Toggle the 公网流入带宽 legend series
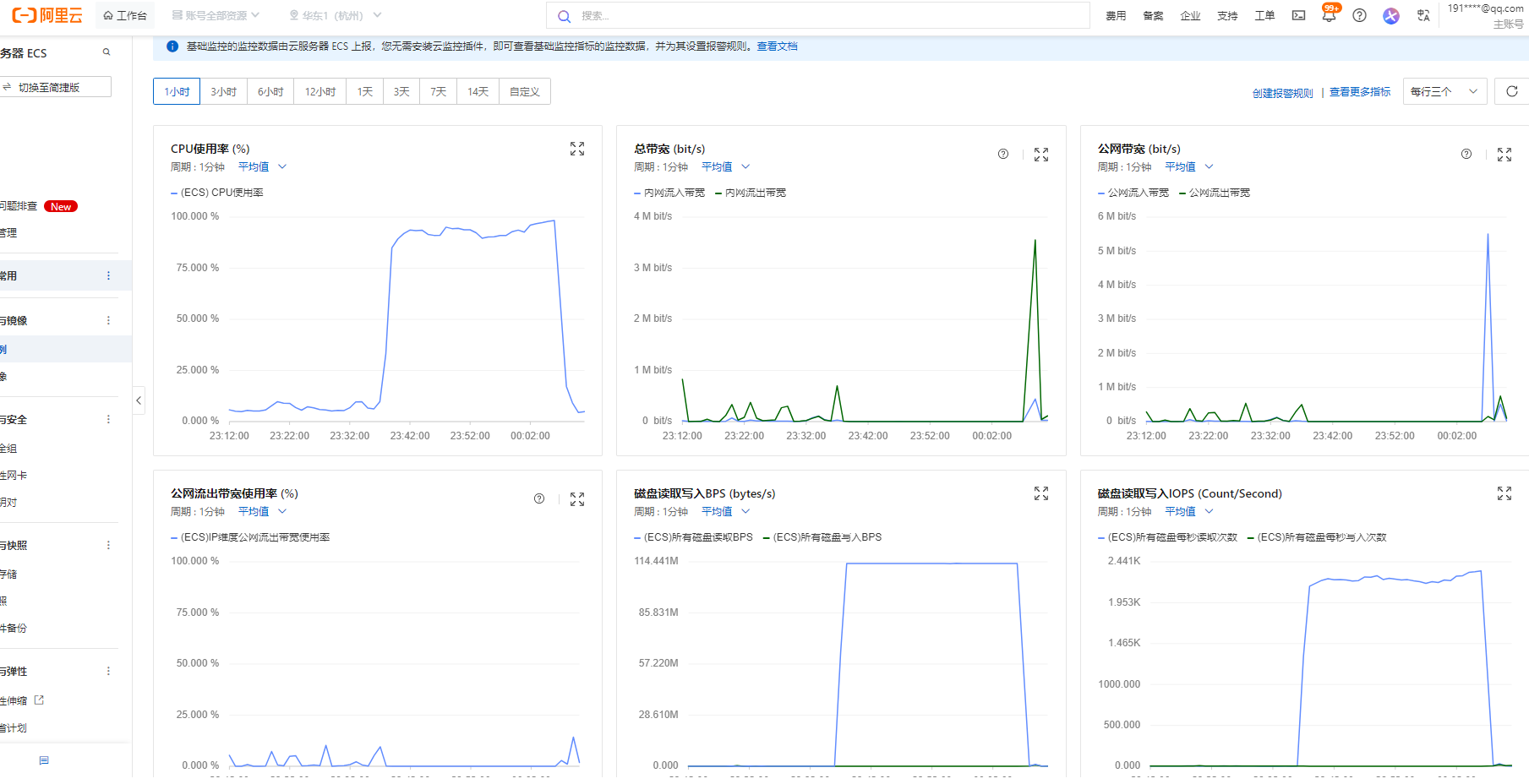Screen dimensions: 1529x784 (1133, 193)
